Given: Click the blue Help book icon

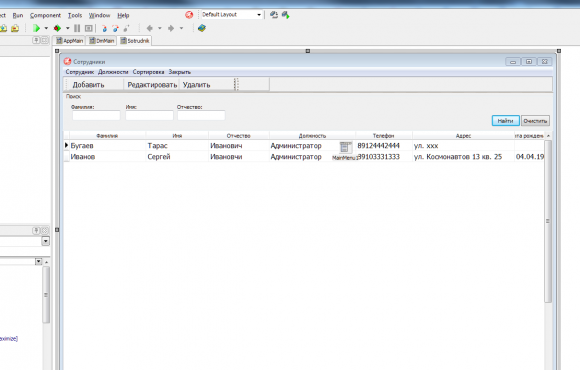Looking at the screenshot, I should pyautogui.click(x=202, y=28).
